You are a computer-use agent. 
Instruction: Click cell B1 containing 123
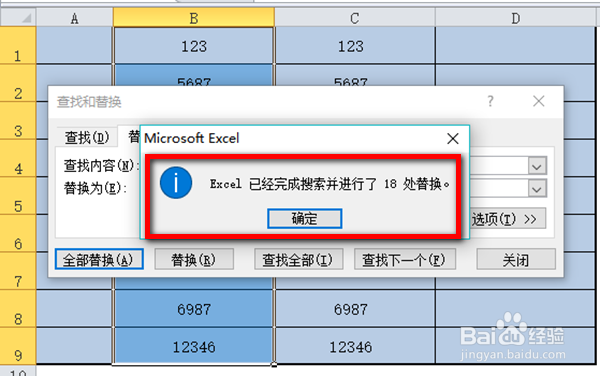[194, 46]
